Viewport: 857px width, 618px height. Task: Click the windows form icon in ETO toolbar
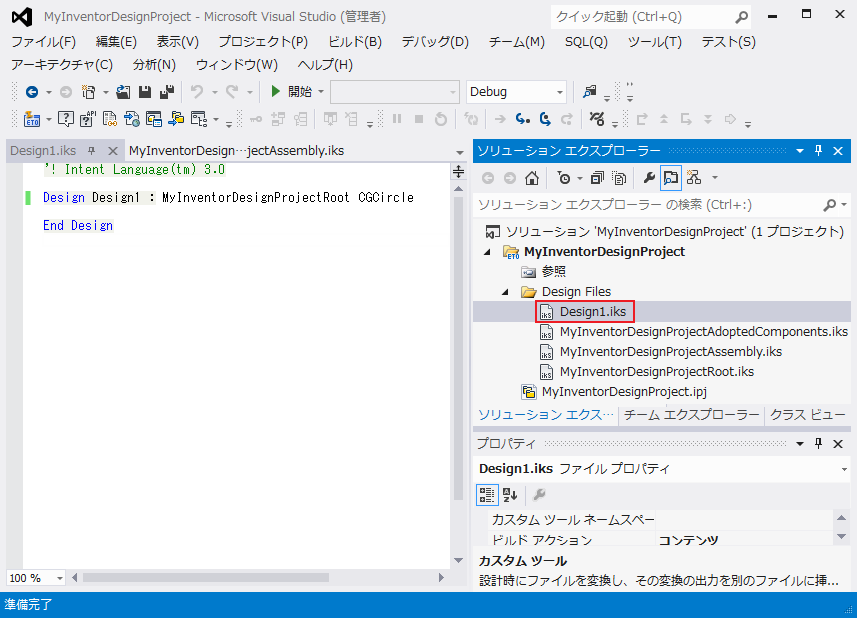pos(154,119)
